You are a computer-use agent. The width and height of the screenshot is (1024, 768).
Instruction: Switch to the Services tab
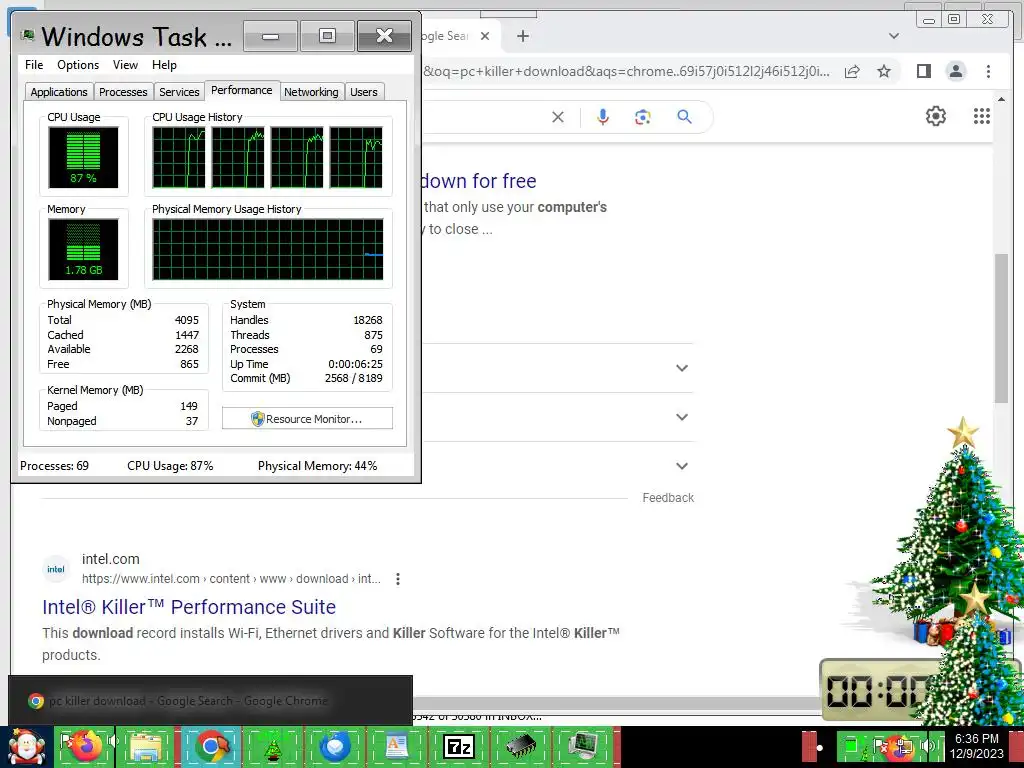pos(179,92)
